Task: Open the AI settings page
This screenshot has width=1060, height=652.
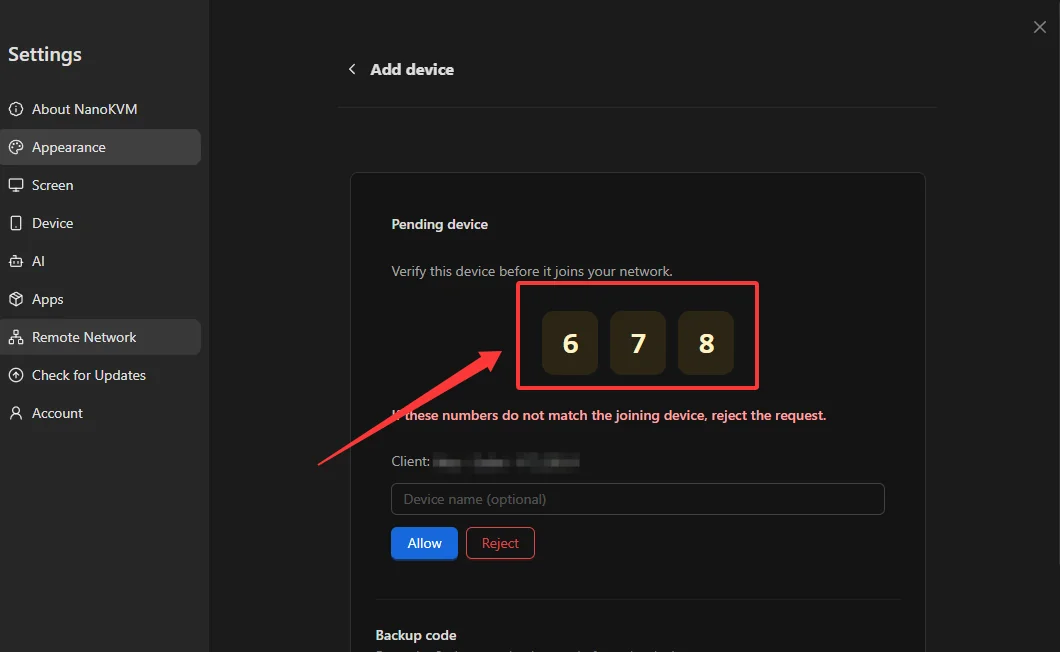Action: coord(100,261)
